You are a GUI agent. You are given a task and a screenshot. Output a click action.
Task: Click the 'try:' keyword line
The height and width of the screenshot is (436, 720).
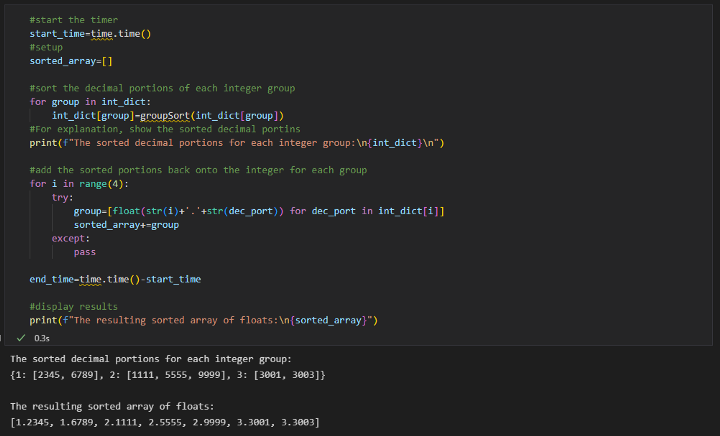(62, 197)
